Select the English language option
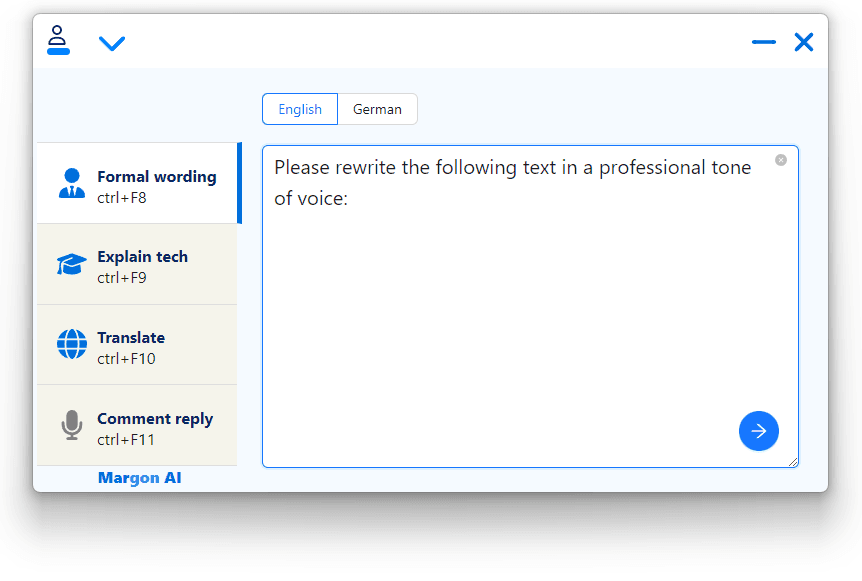862x581 pixels. click(300, 109)
